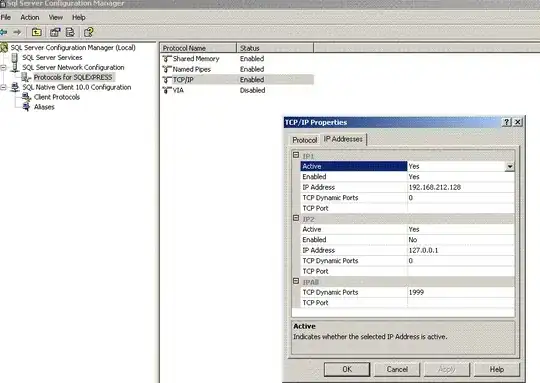The image size is (540, 383).
Task: Collapse SQL Native Client 10.0 Configuration node
Action: tap(3, 87)
